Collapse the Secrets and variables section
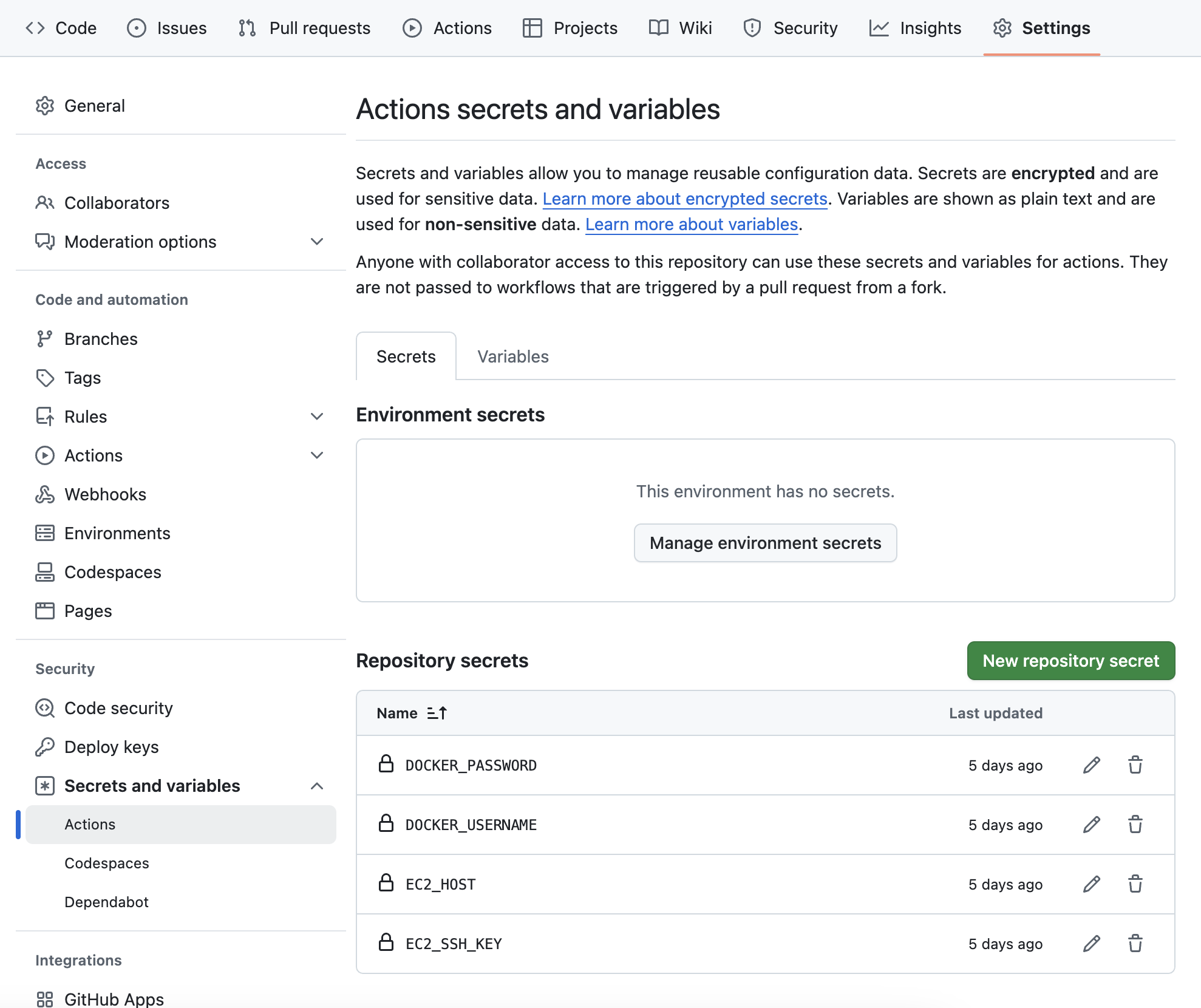1201x1008 pixels. pyautogui.click(x=316, y=786)
